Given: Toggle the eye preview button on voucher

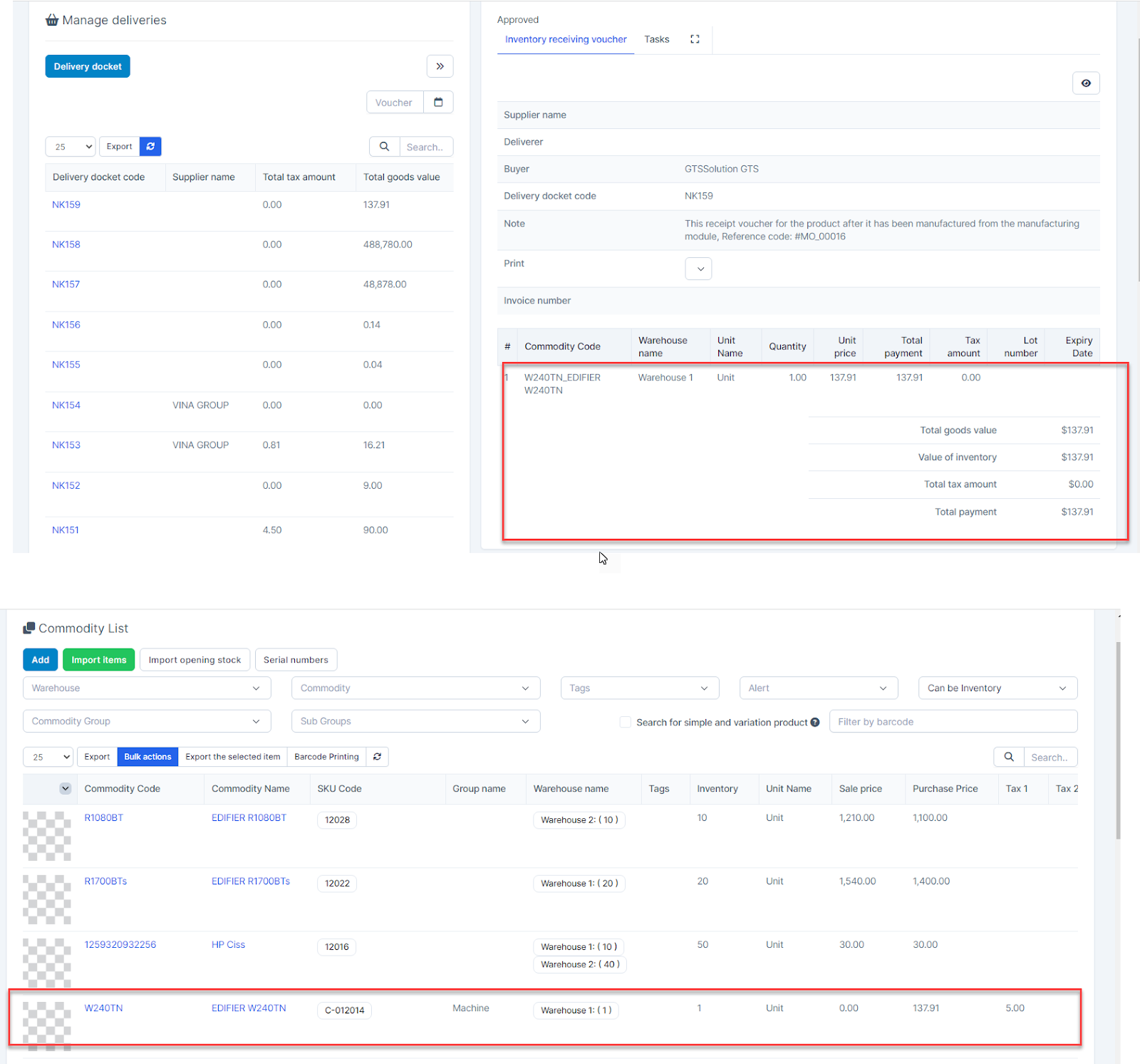Looking at the screenshot, I should pos(1085,83).
